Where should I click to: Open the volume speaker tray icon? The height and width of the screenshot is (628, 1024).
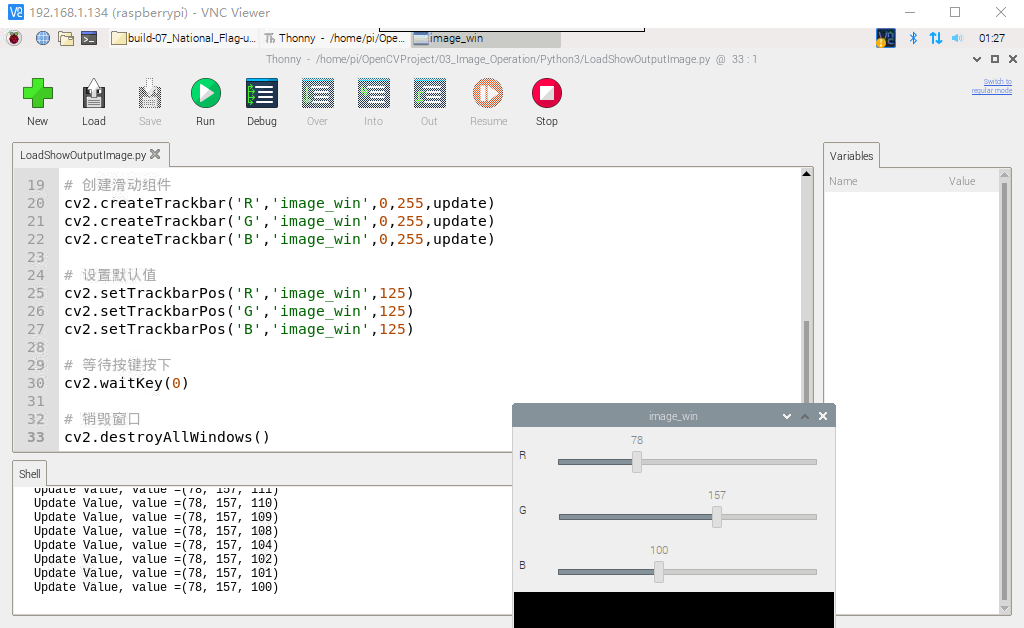coord(957,39)
